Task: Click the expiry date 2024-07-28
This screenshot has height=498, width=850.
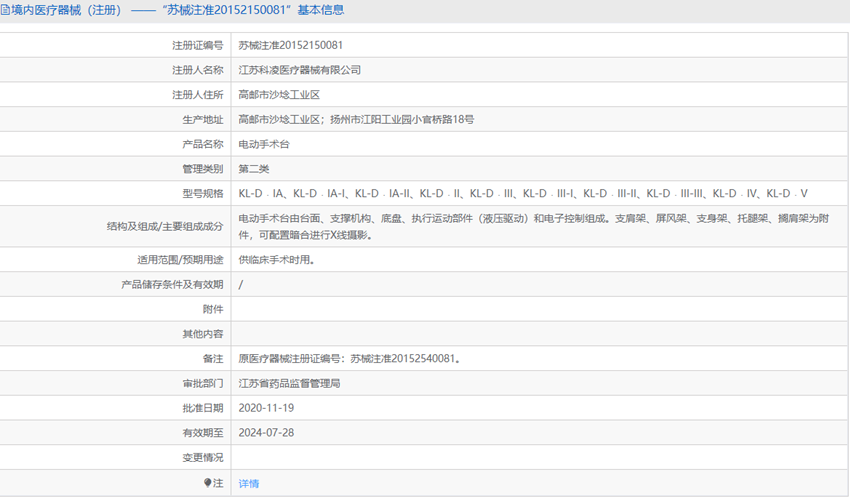Action: tap(266, 432)
